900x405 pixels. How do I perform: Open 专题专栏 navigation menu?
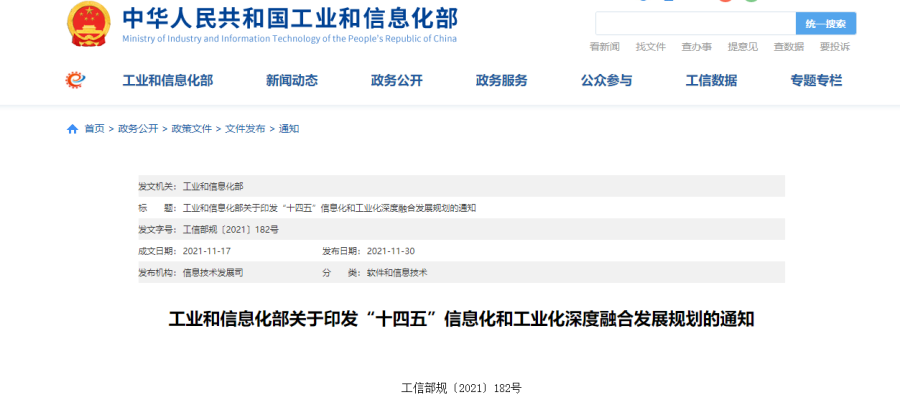816,81
